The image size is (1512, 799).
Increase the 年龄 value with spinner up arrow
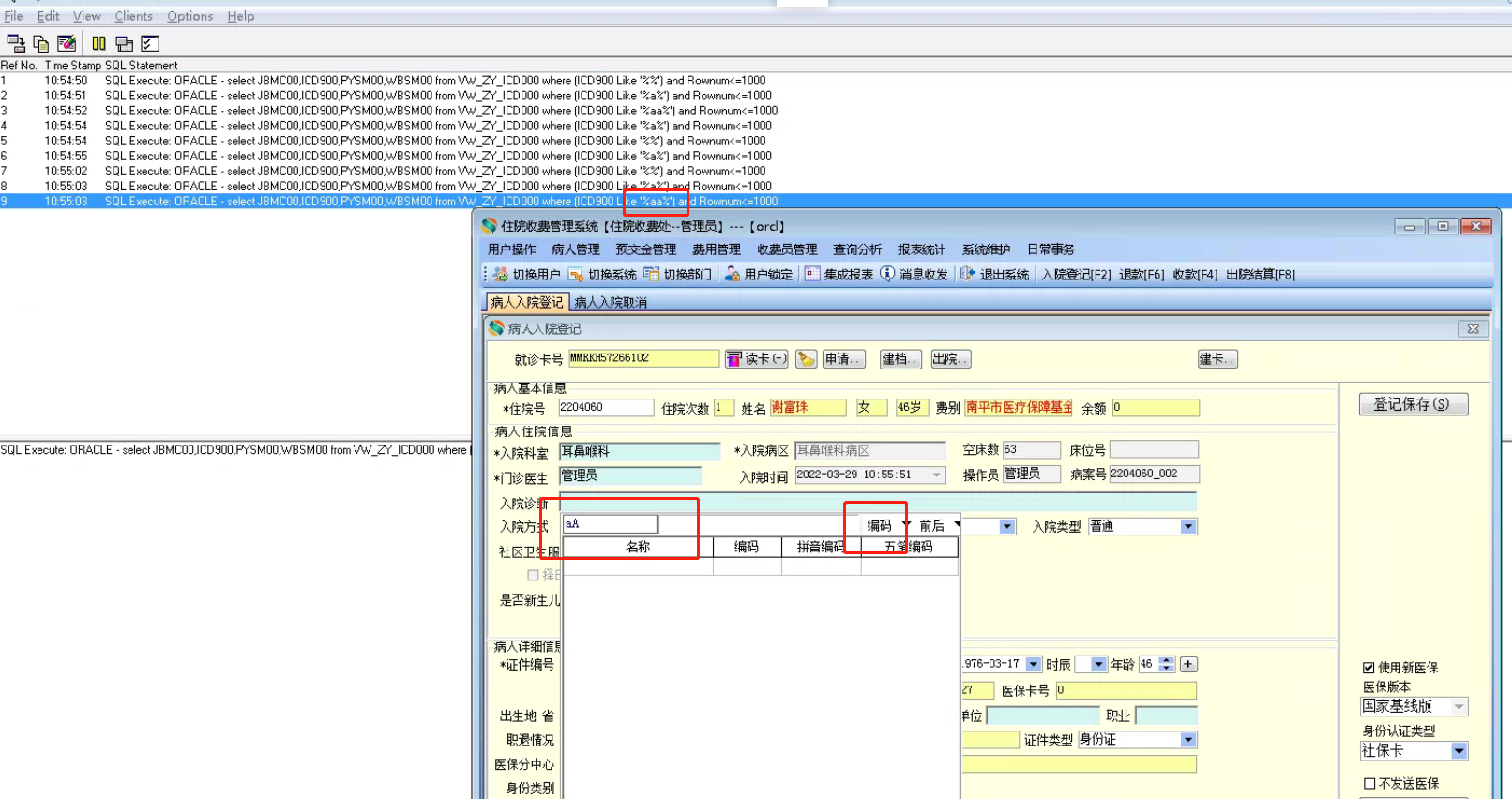1167,660
